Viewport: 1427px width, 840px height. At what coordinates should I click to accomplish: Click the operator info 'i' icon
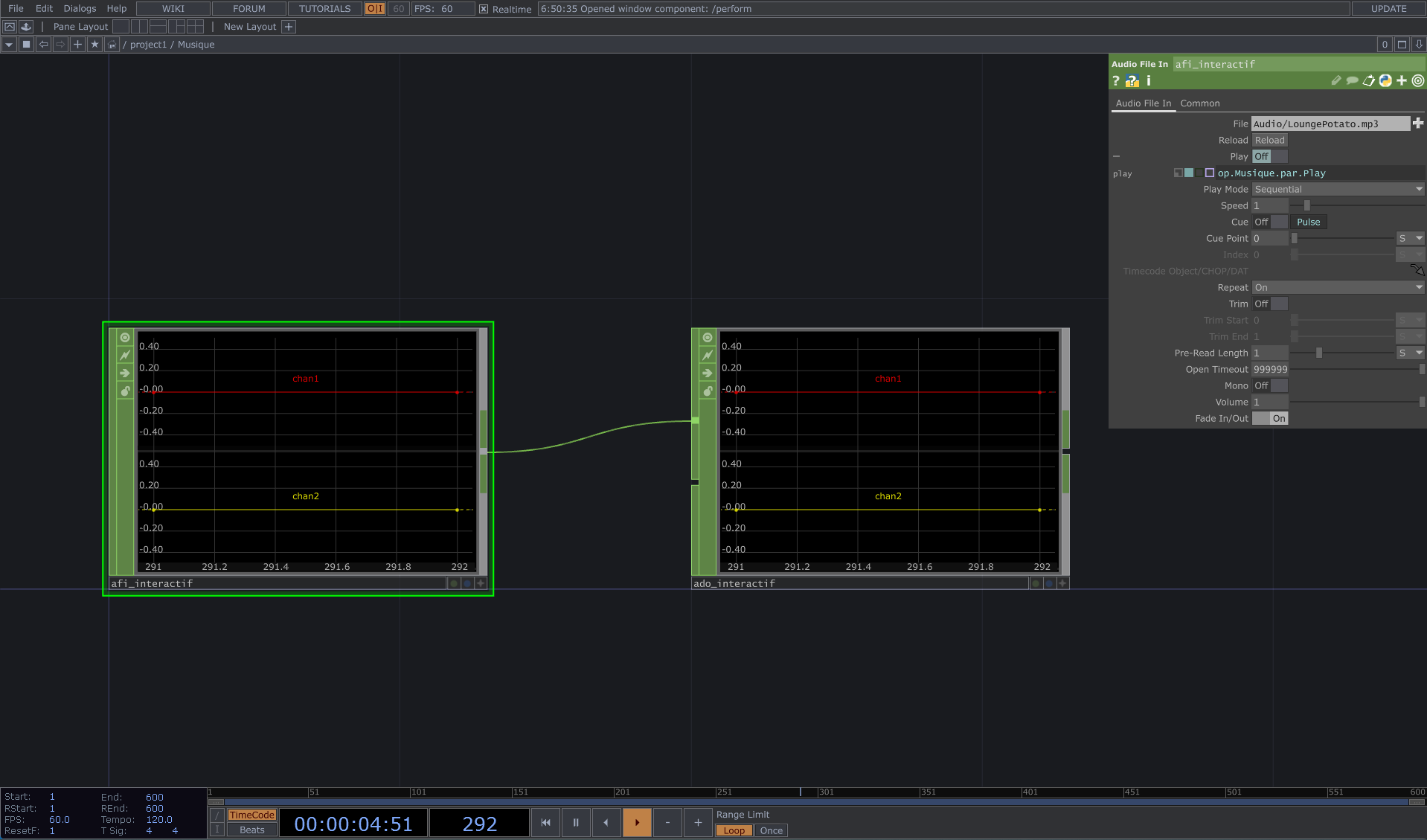1149,81
